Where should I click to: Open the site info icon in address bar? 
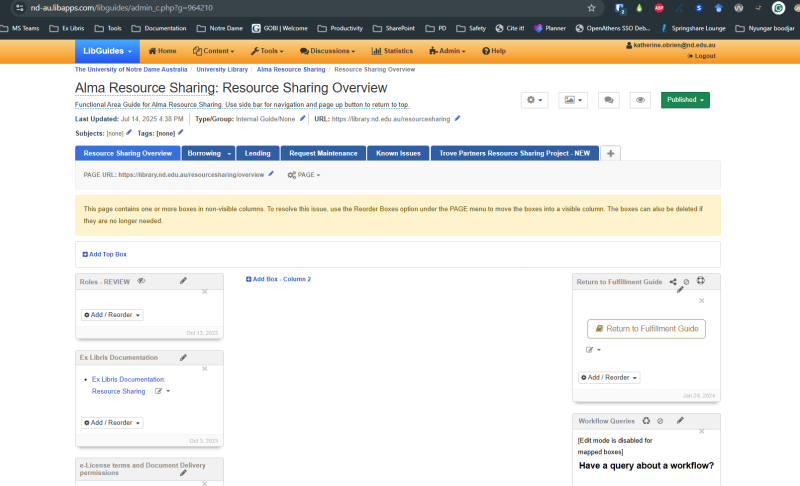(x=19, y=8)
